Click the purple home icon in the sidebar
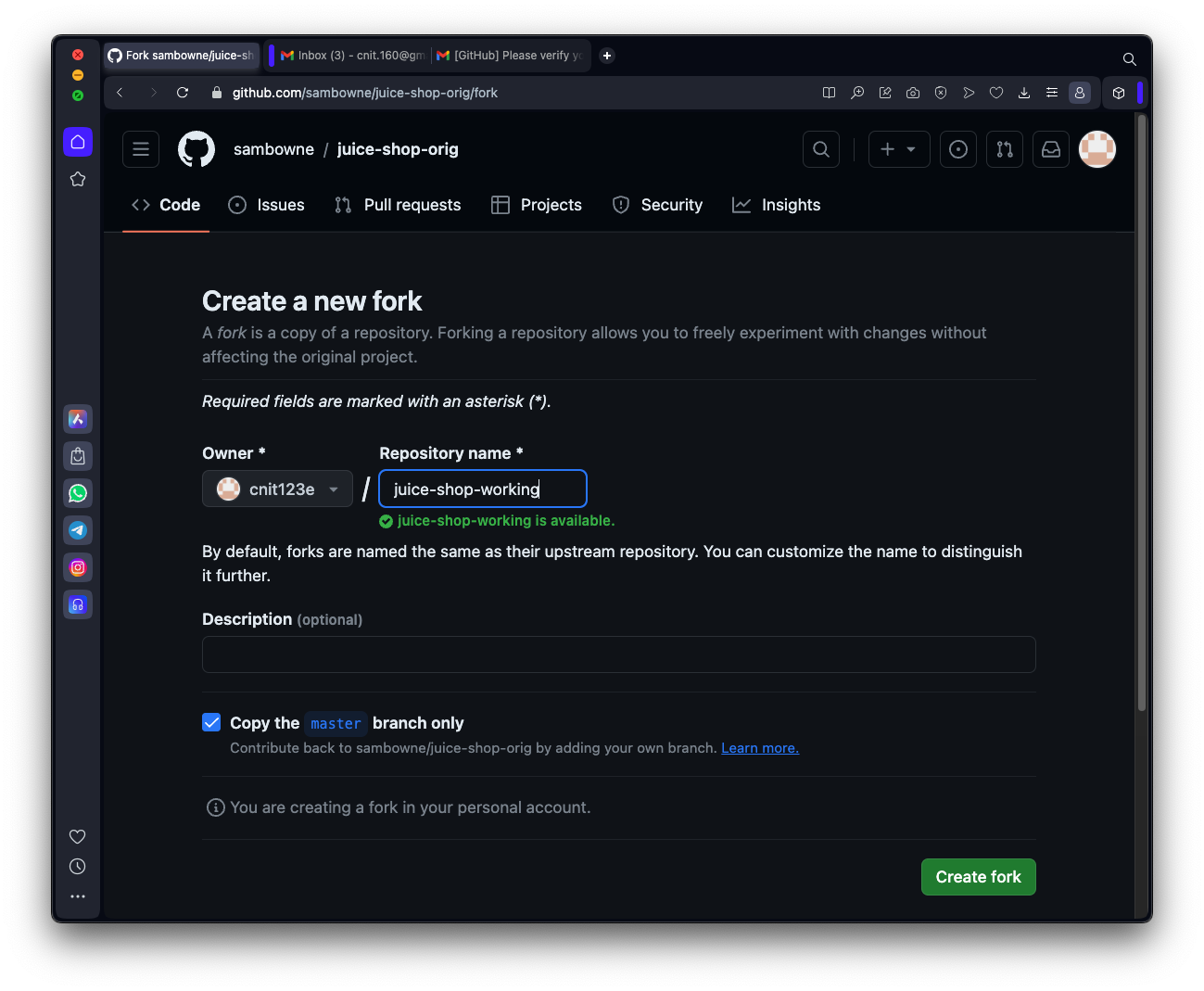 [78, 142]
